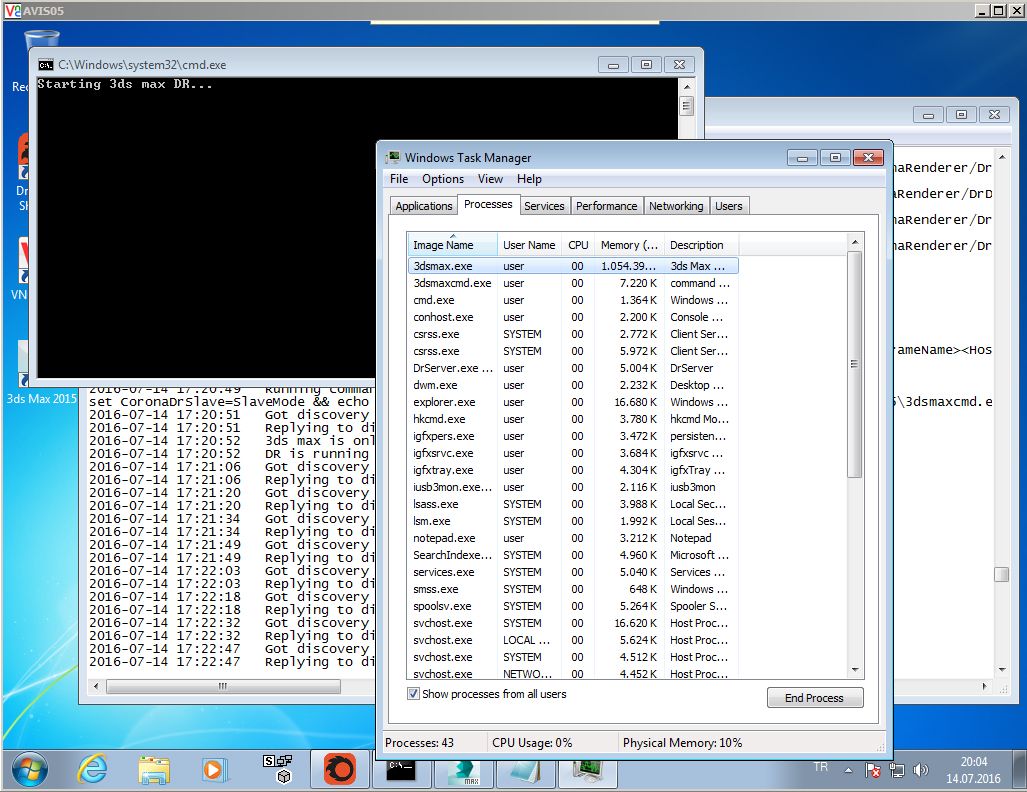Image resolution: width=1027 pixels, height=792 pixels.
Task: Open the Options menu in Task Manager
Action: [443, 179]
